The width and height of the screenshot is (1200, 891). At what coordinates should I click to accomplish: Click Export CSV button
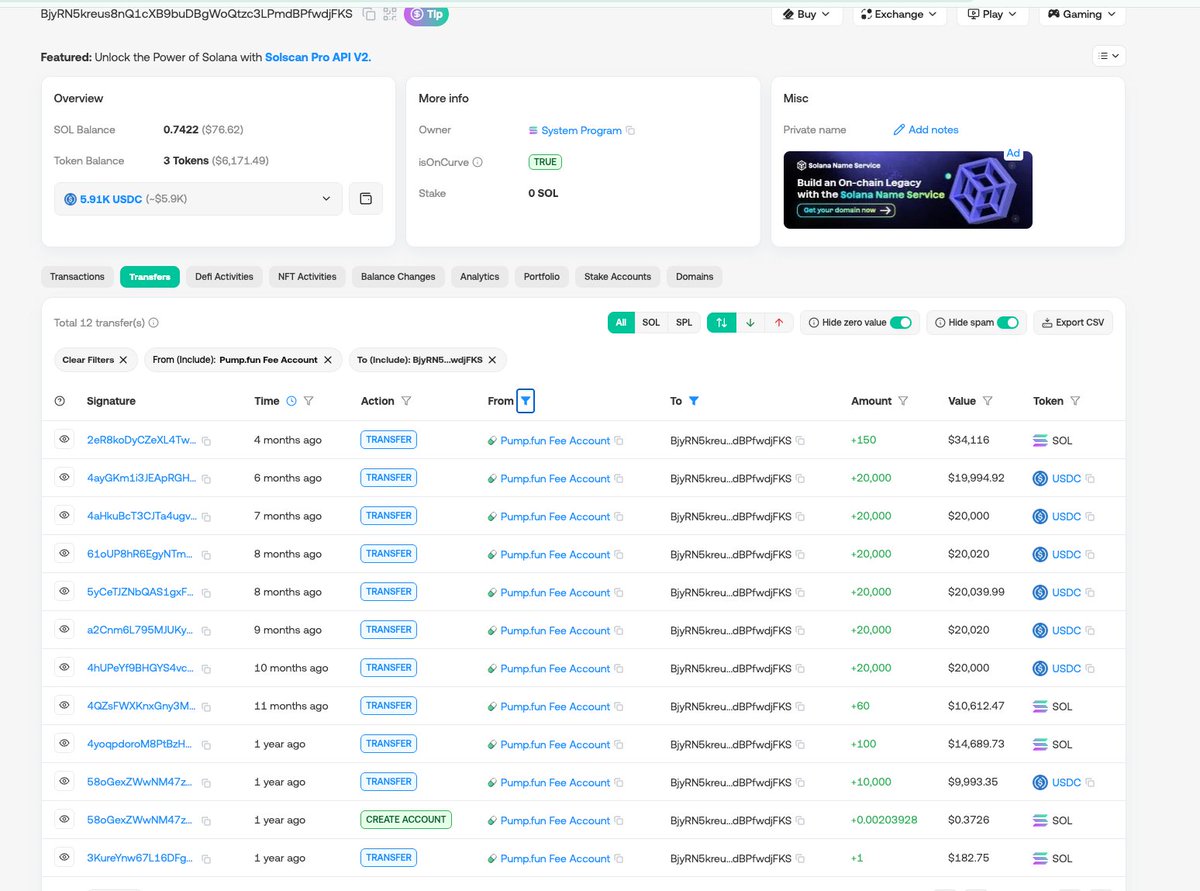click(x=1072, y=322)
